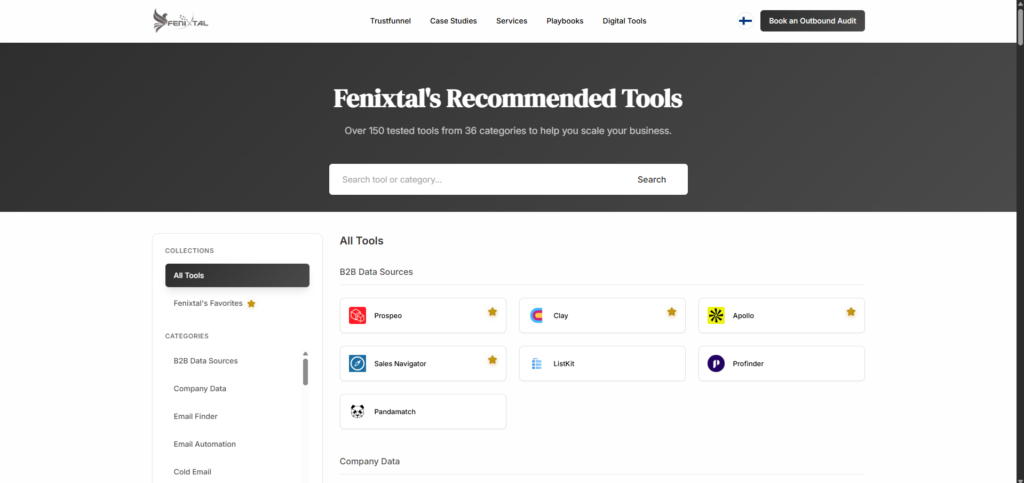Open the Case Studies nav item
The image size is (1024, 483).
(453, 21)
